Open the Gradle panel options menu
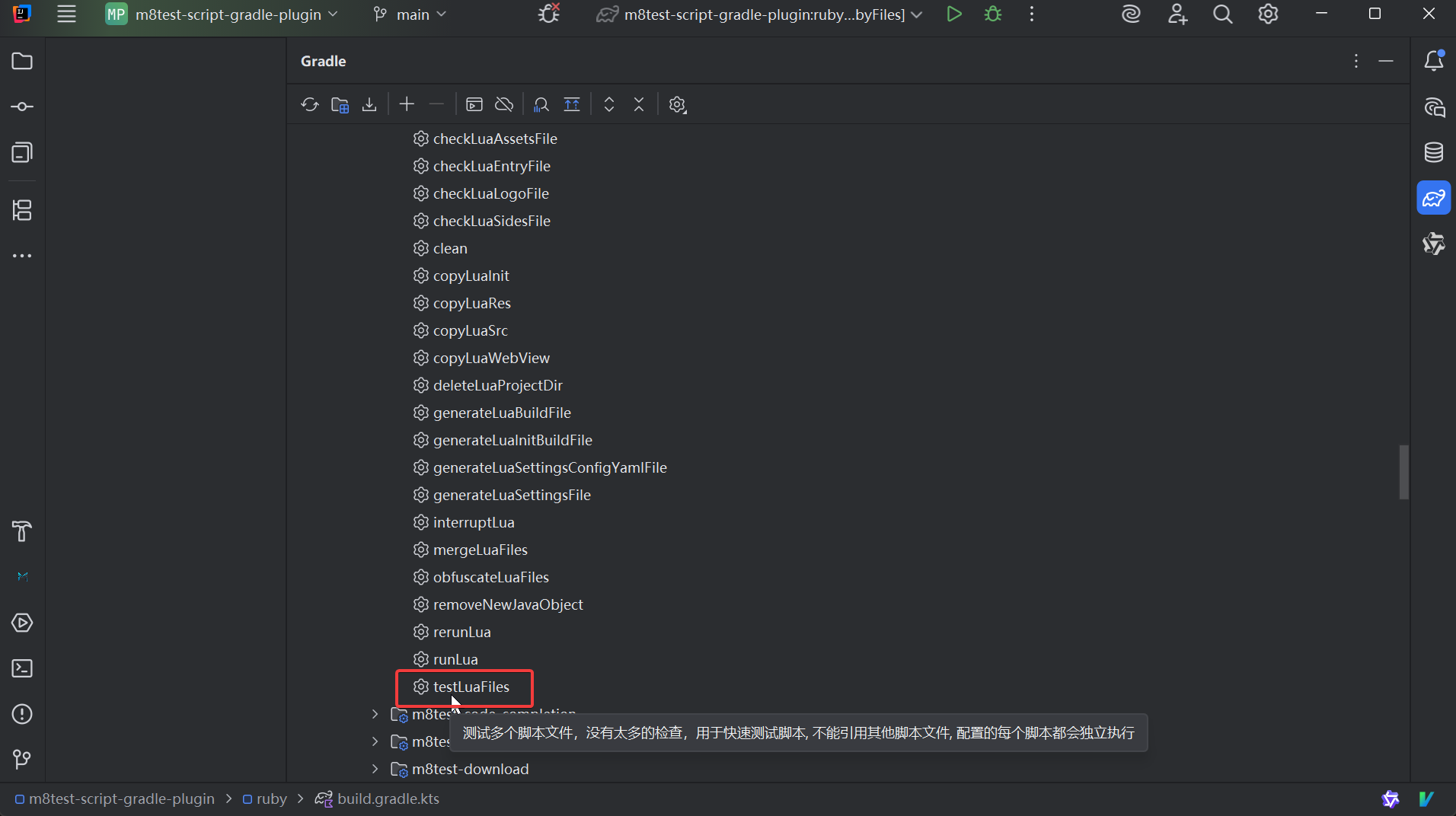 pyautogui.click(x=1356, y=61)
